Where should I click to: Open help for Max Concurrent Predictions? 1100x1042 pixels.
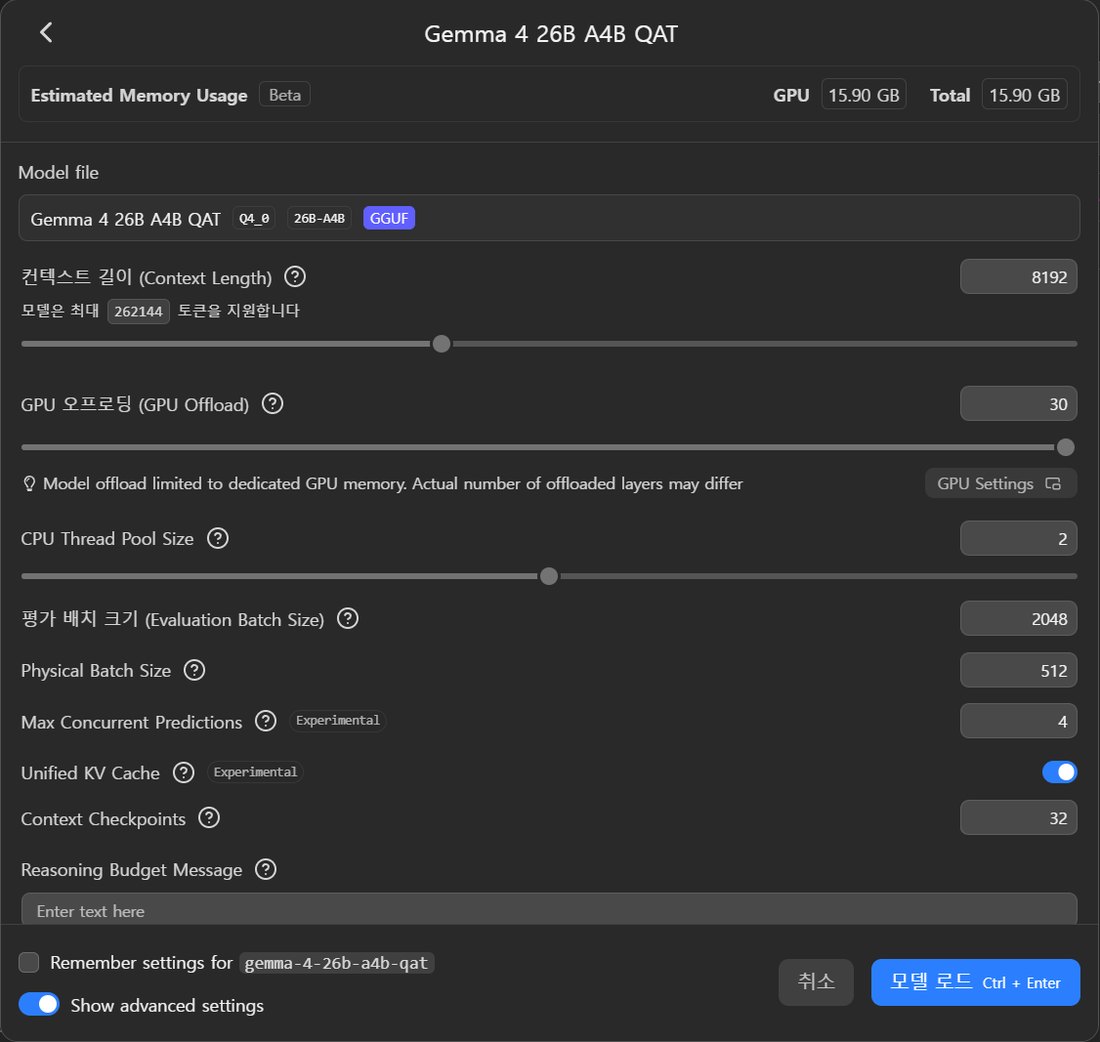(265, 721)
